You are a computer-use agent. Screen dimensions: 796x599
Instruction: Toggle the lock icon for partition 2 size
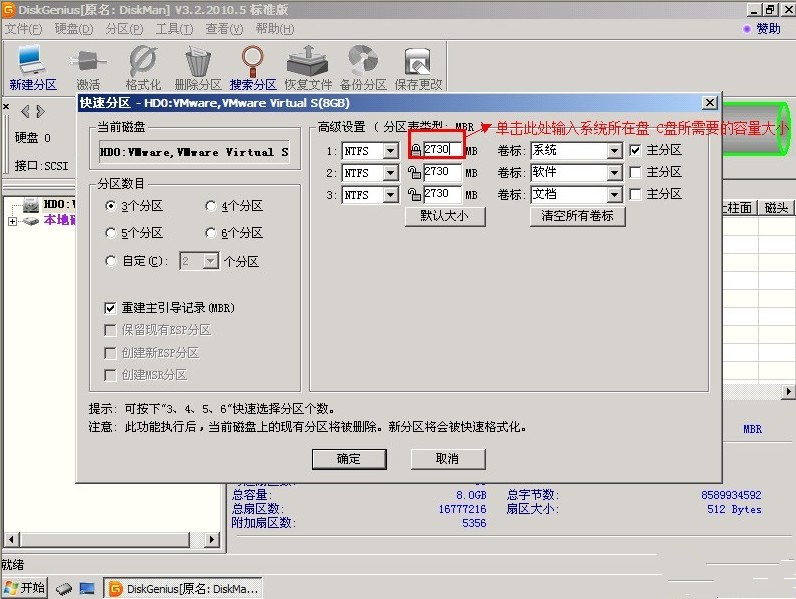coord(415,173)
